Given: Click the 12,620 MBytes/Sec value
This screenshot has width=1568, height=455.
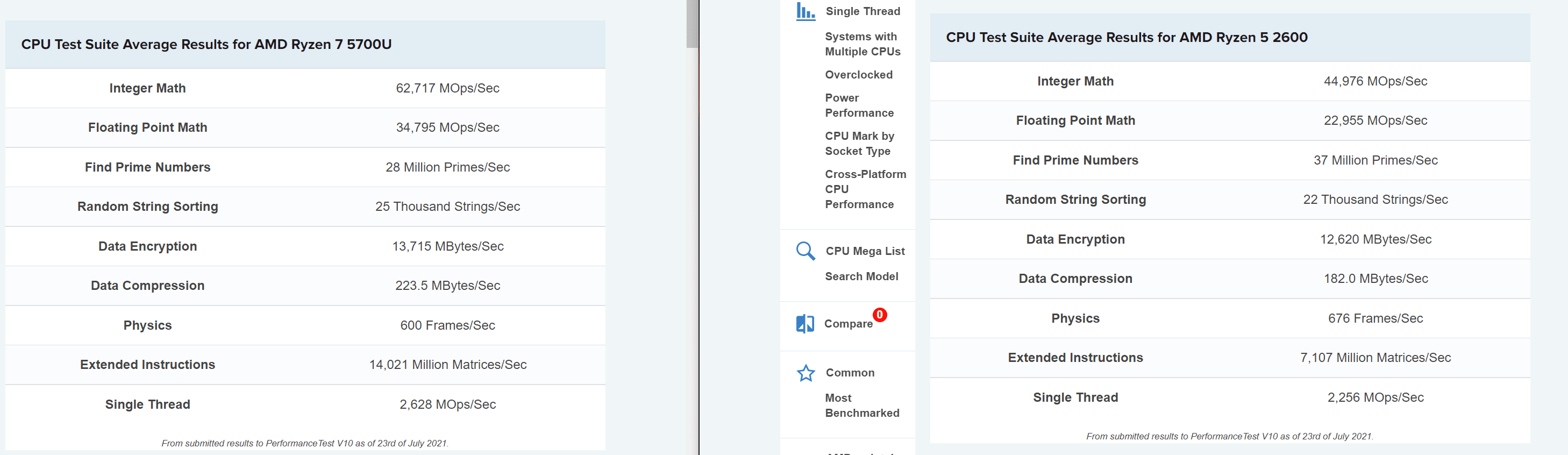Looking at the screenshot, I should [1375, 239].
